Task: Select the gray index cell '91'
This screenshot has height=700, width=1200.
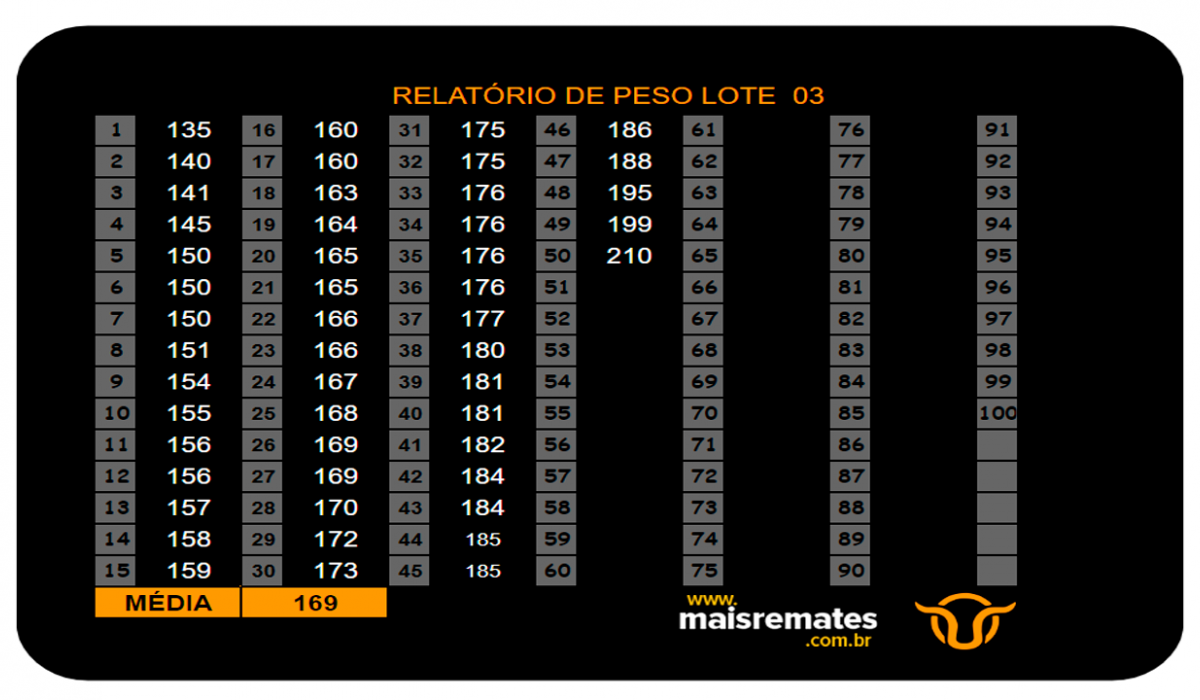Action: pos(998,130)
